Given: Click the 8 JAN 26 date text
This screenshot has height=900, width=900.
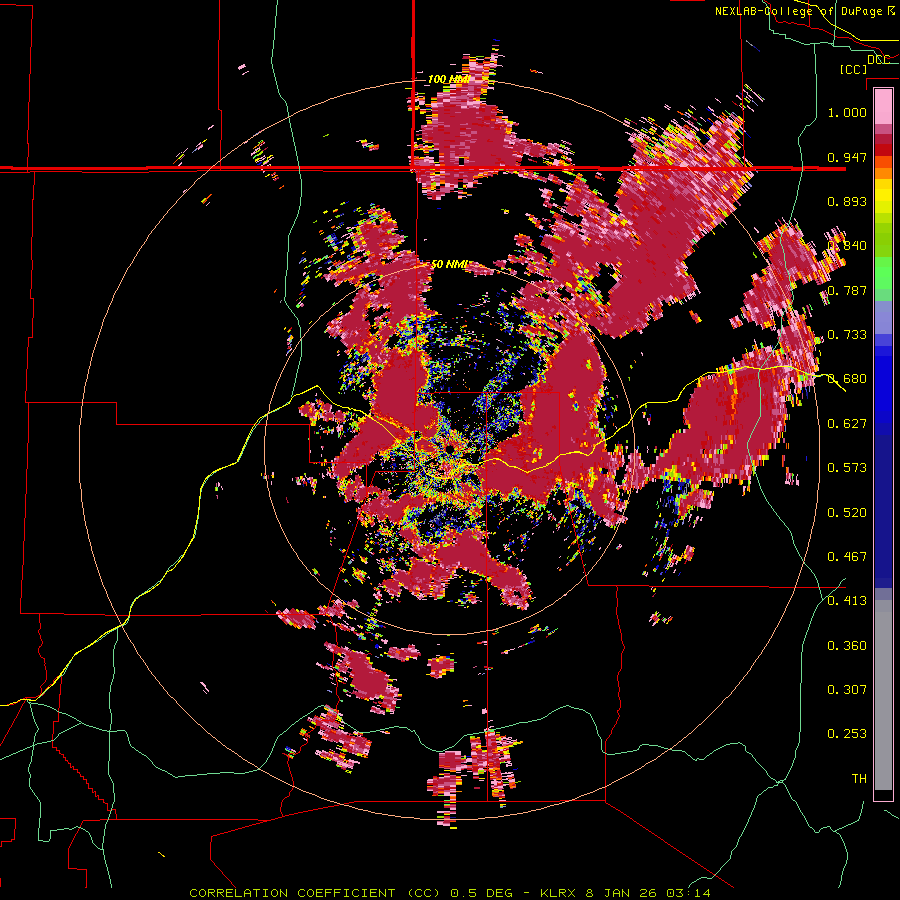Looking at the screenshot, I should [x=621, y=893].
